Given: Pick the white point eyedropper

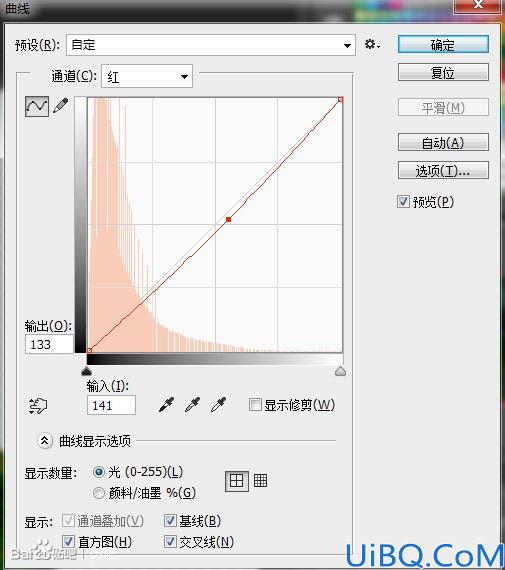Looking at the screenshot, I should (x=219, y=405).
